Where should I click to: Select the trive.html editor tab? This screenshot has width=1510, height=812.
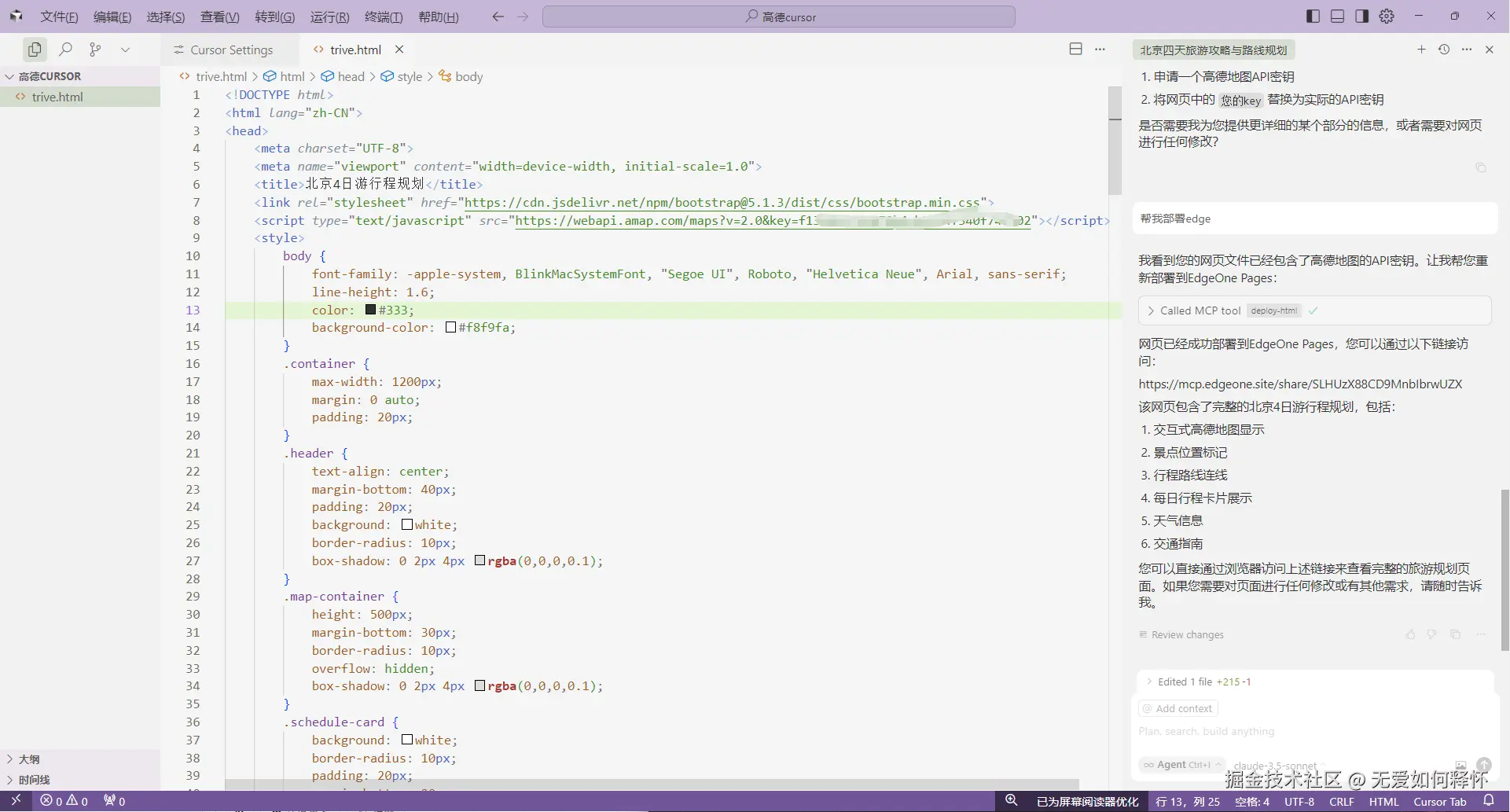pyautogui.click(x=355, y=50)
